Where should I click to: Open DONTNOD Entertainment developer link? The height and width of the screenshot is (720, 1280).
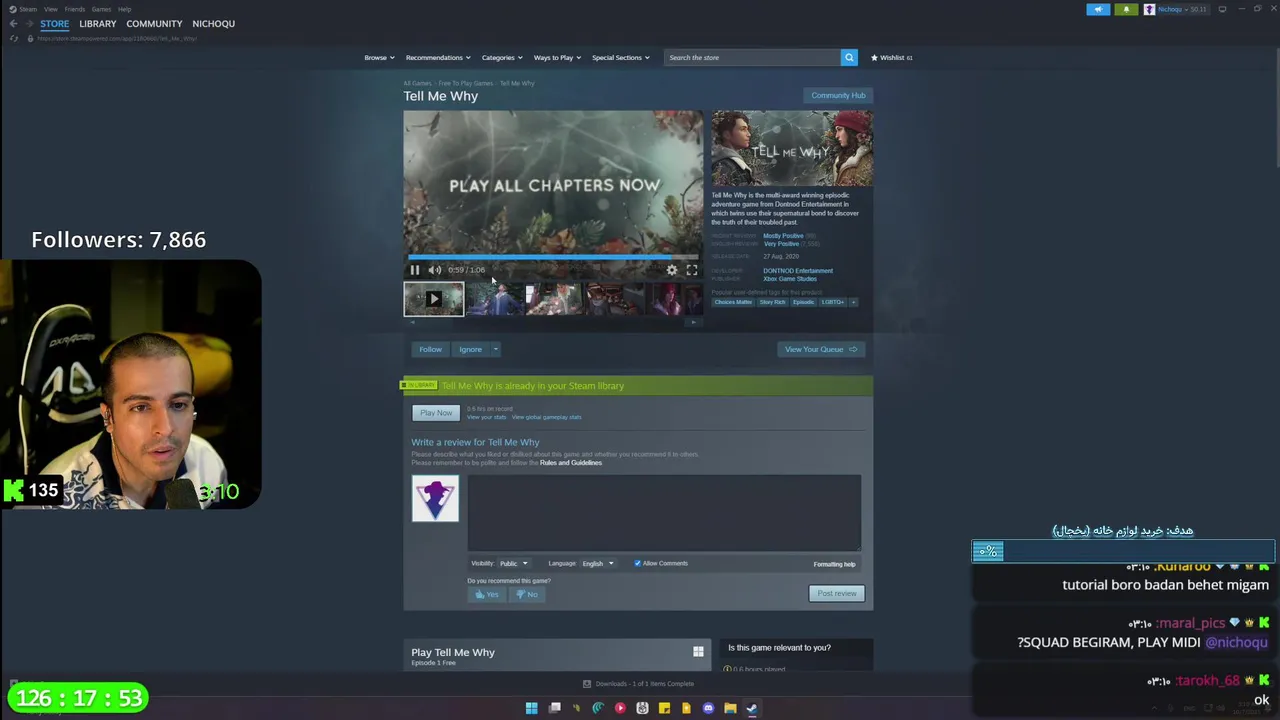(798, 271)
